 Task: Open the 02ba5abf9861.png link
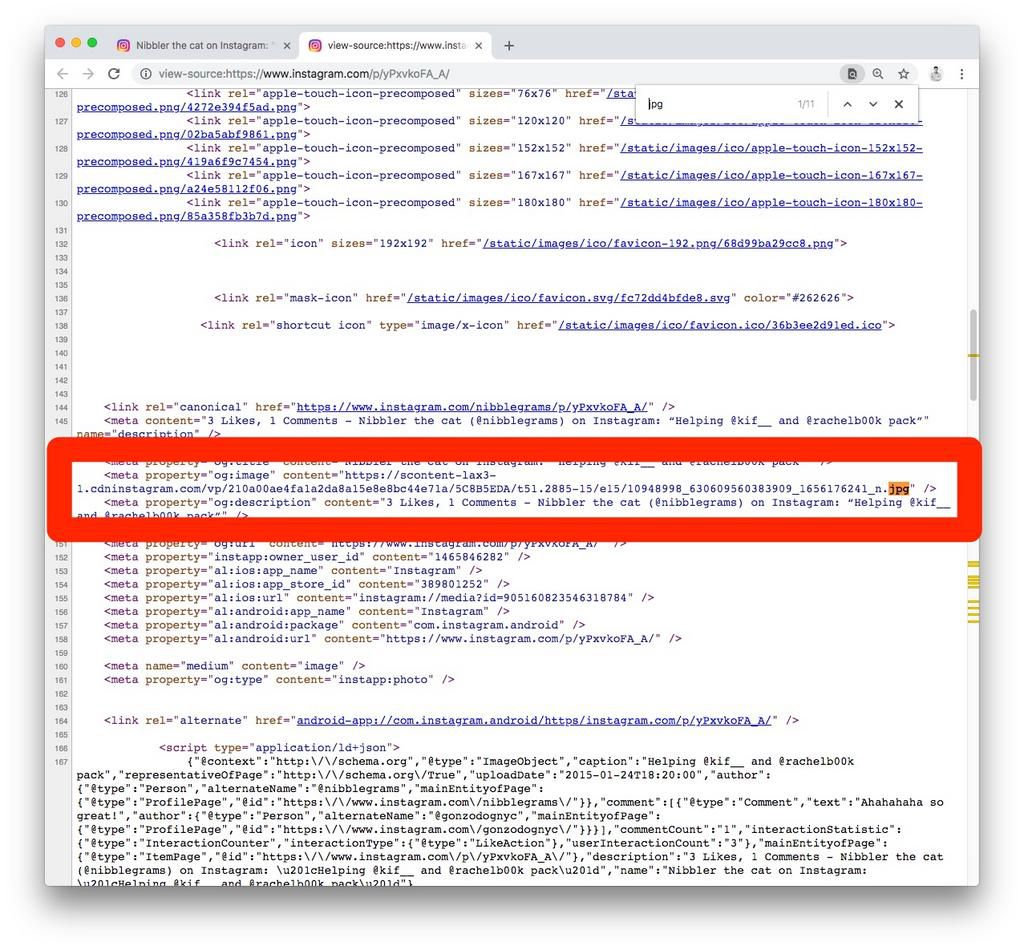[187, 135]
